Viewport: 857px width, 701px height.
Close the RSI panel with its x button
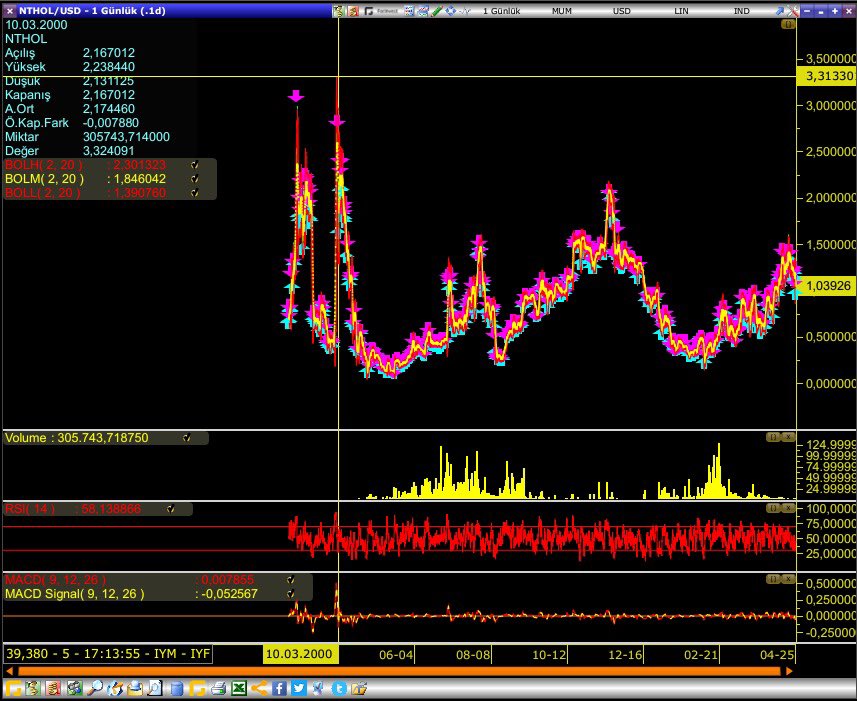[788, 508]
